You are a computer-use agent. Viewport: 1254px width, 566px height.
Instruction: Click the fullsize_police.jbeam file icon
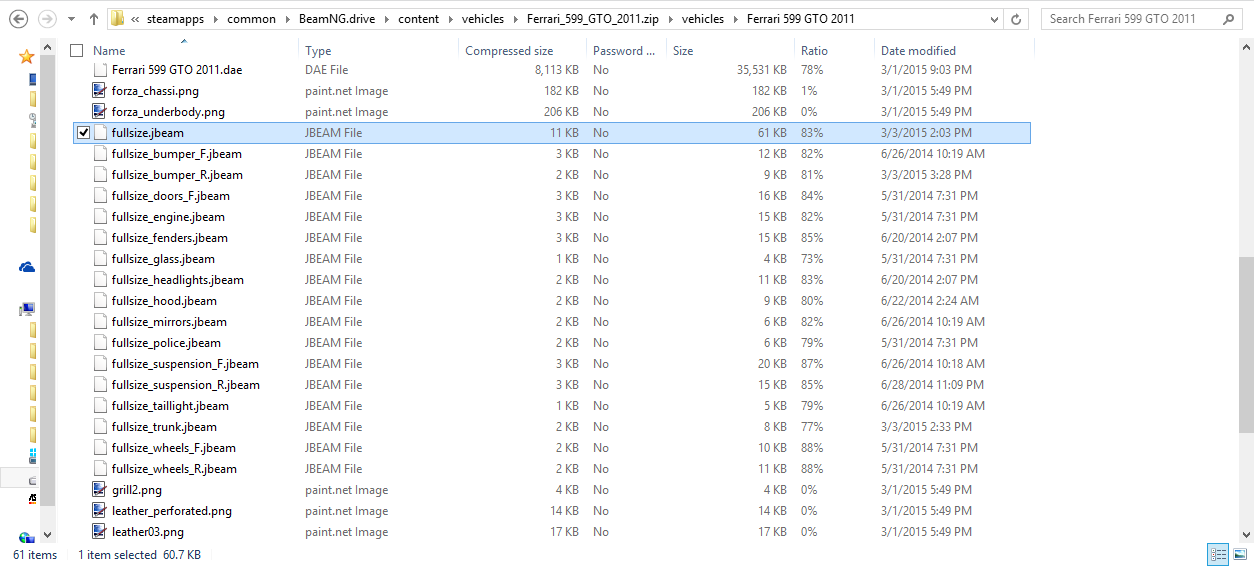click(99, 343)
